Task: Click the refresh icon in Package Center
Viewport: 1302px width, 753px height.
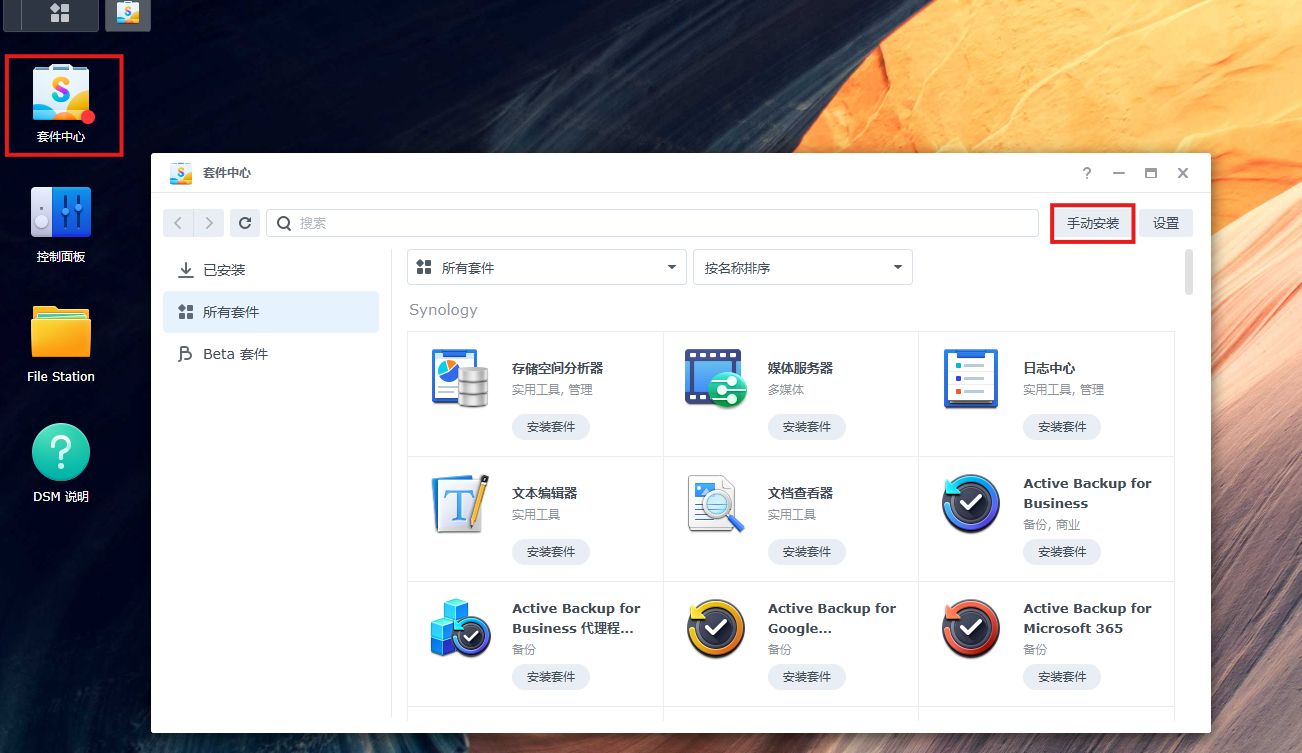Action: tap(245, 223)
